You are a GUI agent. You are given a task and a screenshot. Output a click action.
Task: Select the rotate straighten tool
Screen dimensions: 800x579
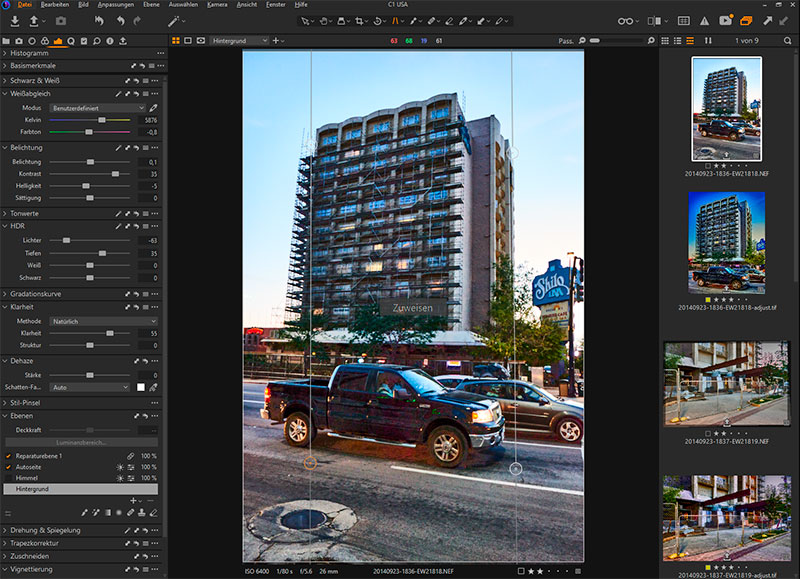click(377, 21)
